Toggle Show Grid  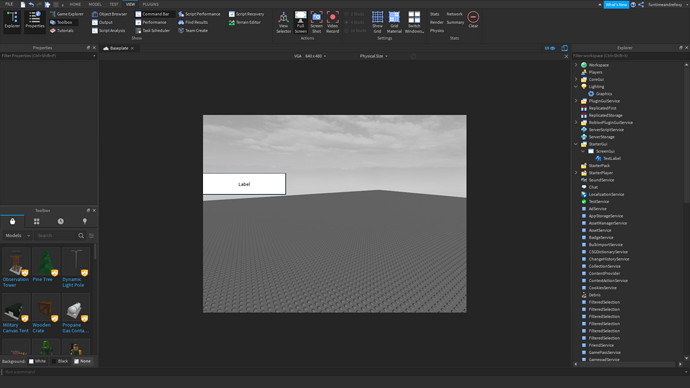click(x=377, y=22)
